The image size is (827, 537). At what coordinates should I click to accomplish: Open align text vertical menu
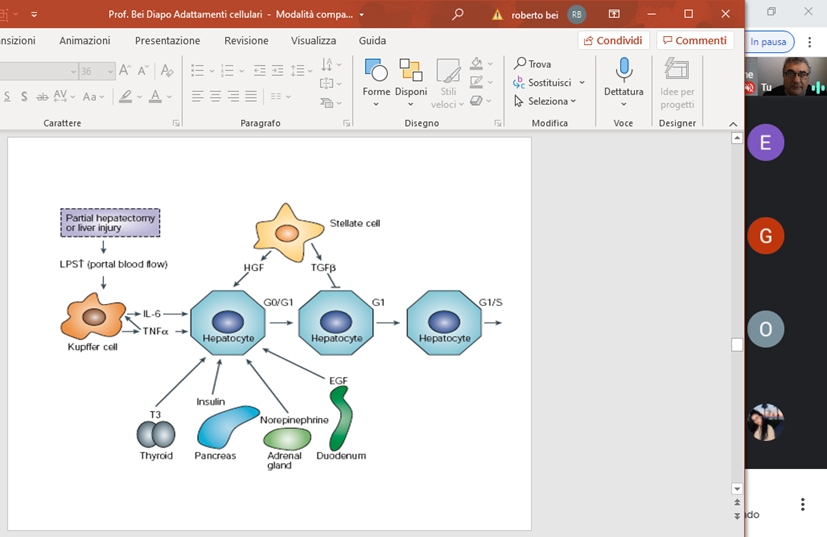(331, 83)
